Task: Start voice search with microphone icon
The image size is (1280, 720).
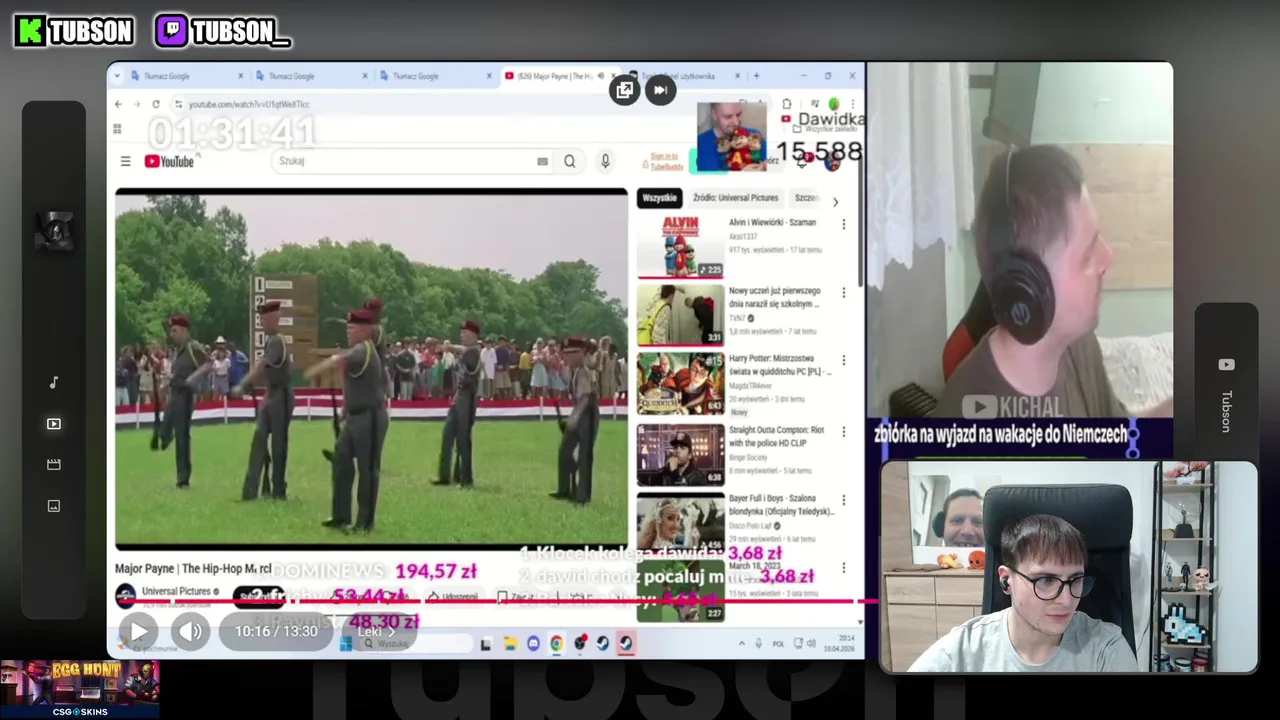Action: 605,161
